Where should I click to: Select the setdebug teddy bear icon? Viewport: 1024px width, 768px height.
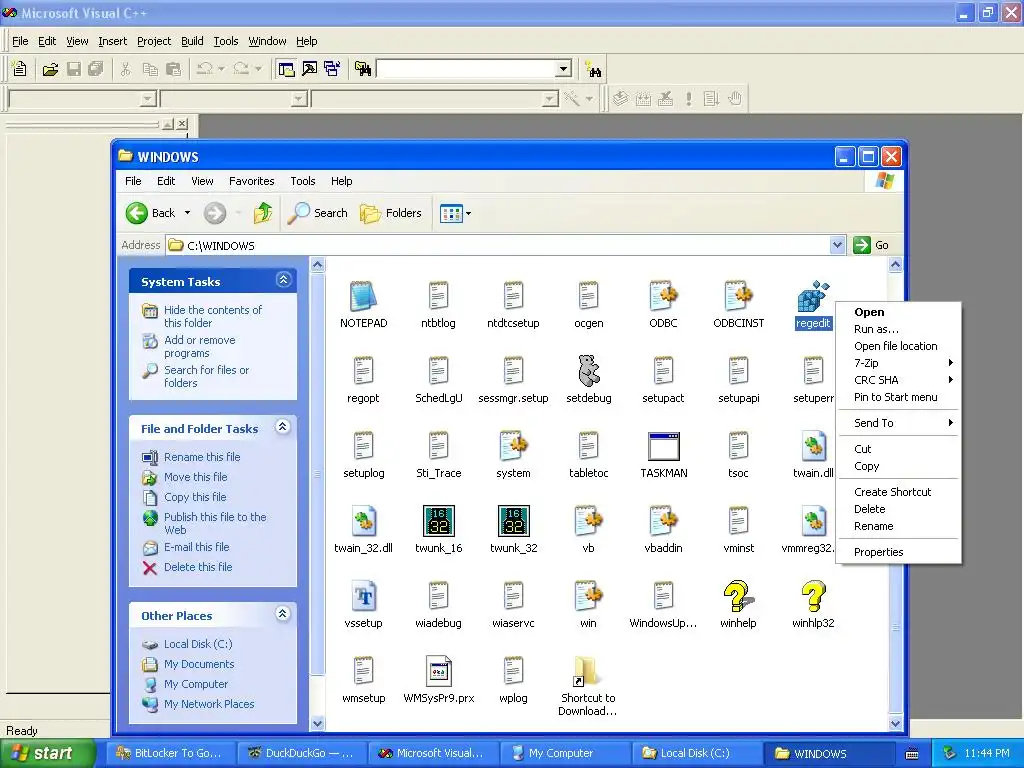point(588,371)
